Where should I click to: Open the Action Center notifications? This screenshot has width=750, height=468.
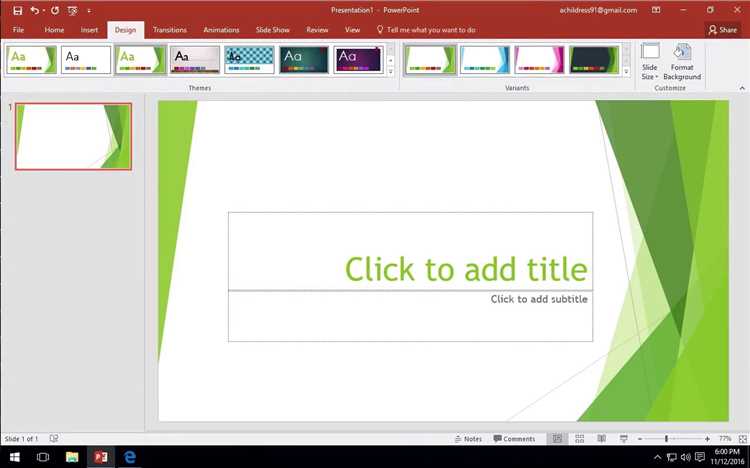tap(700, 457)
